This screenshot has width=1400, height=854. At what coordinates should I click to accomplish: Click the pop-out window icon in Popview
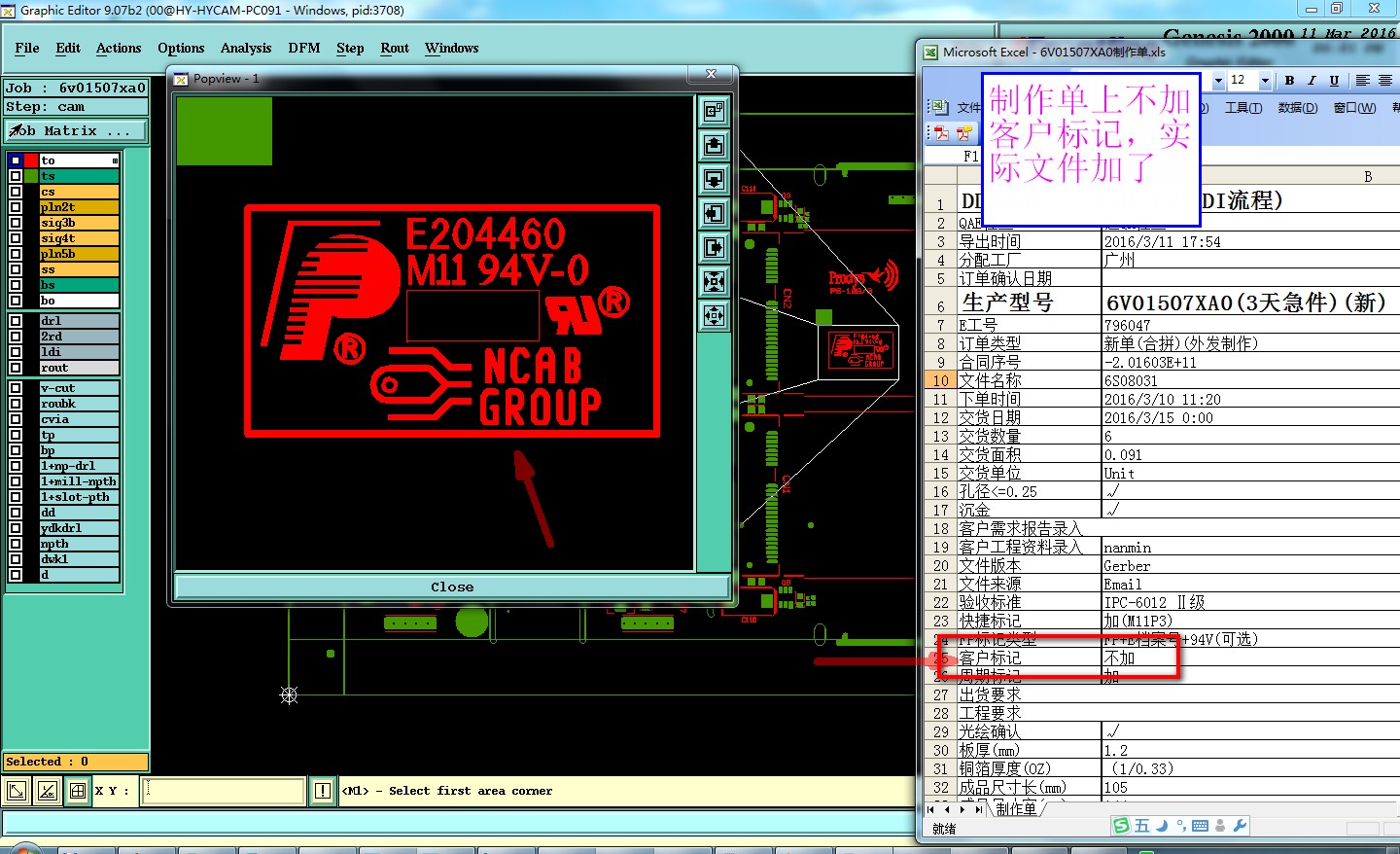[714, 111]
